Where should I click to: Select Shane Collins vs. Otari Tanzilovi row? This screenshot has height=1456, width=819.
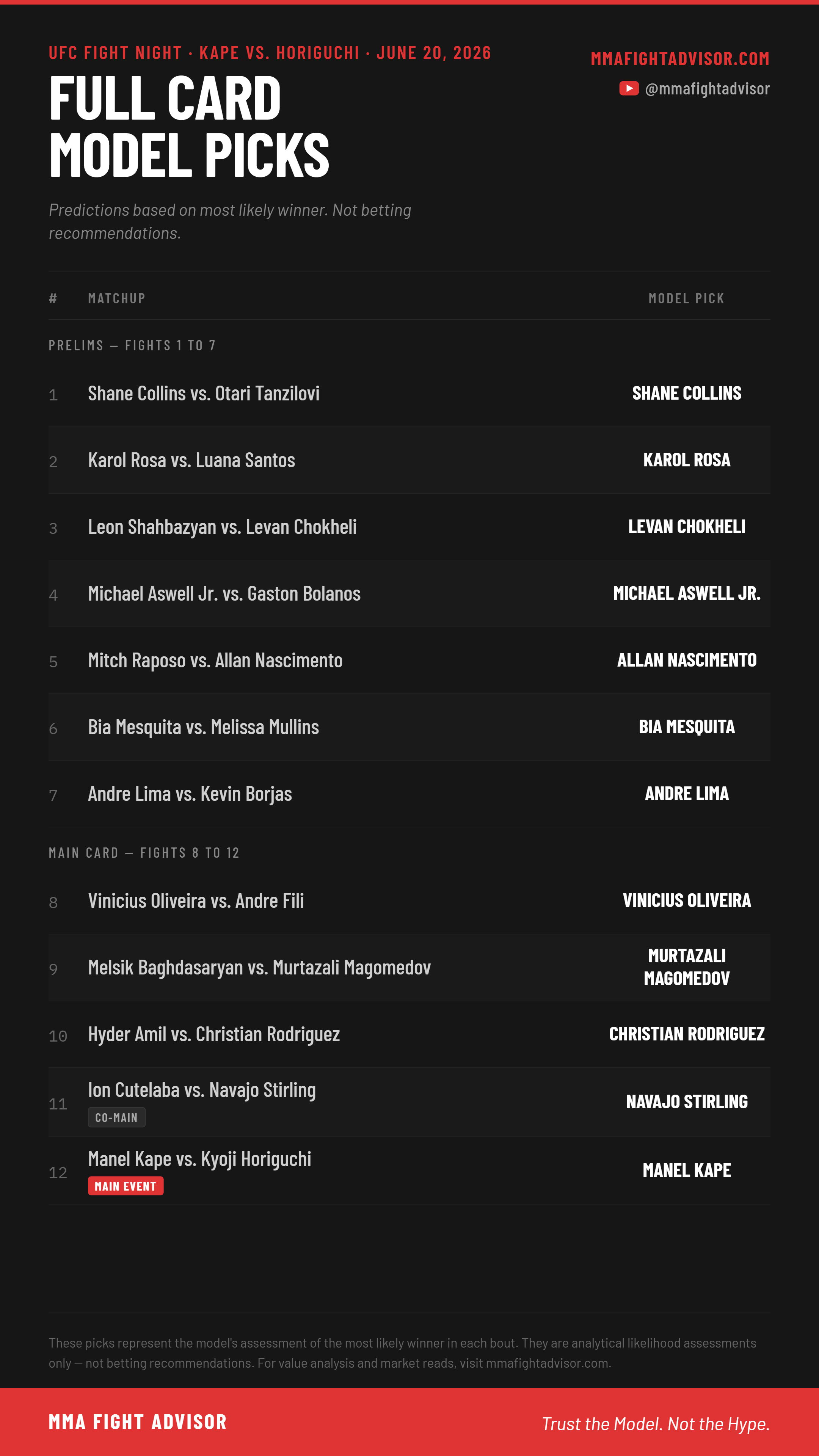click(x=409, y=394)
